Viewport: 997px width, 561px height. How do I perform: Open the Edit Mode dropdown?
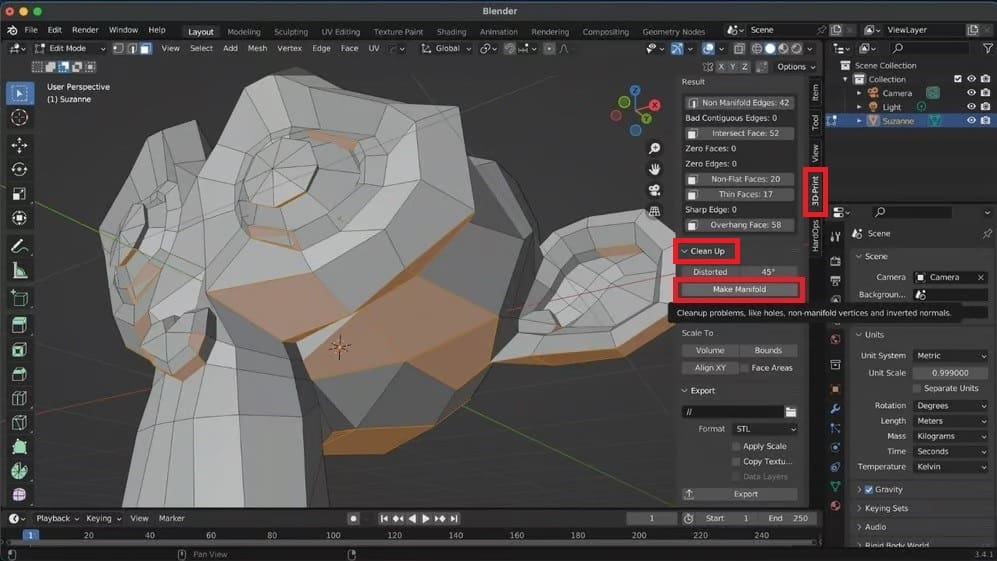tap(70, 48)
